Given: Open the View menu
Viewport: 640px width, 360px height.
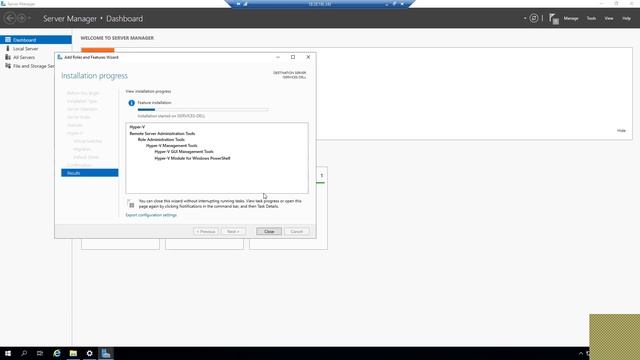Looking at the screenshot, I should coord(609,18).
